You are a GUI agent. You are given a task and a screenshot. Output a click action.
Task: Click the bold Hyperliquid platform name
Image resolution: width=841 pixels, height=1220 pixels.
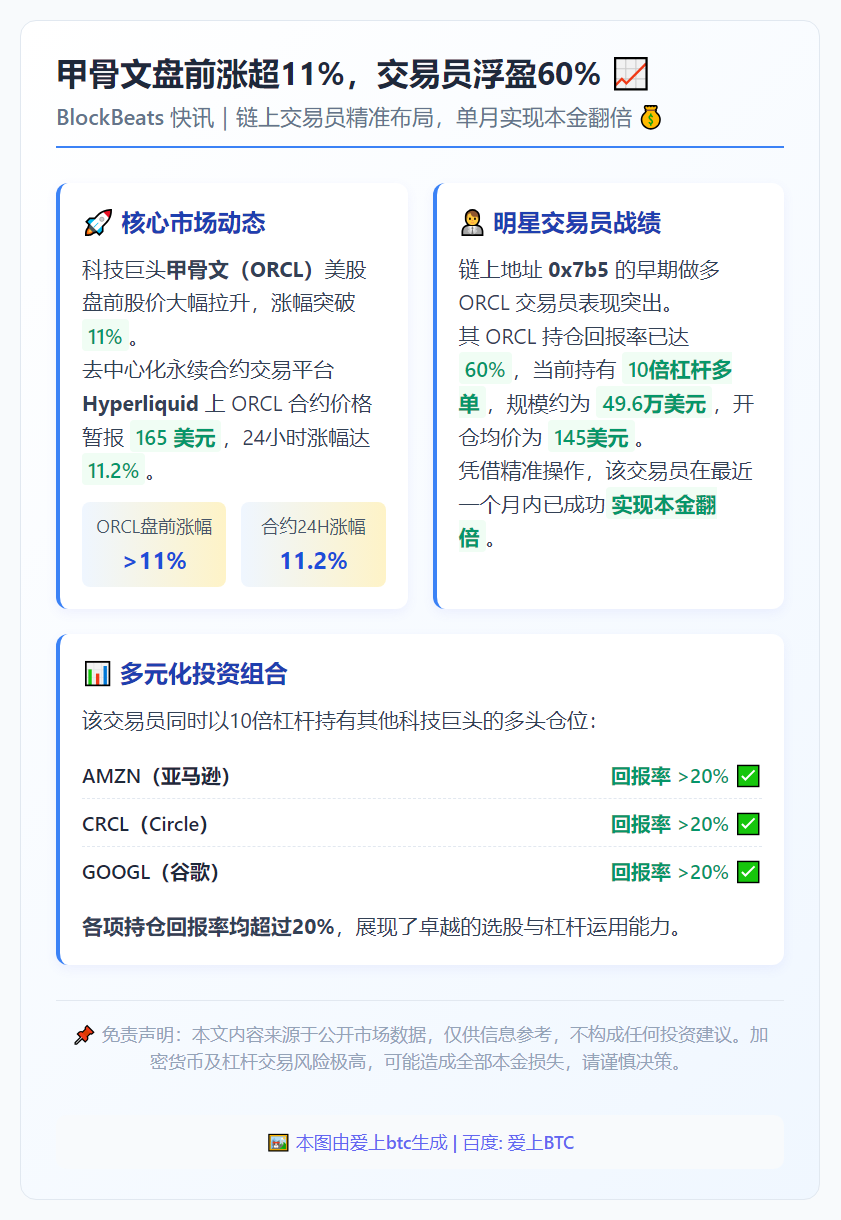pos(142,404)
